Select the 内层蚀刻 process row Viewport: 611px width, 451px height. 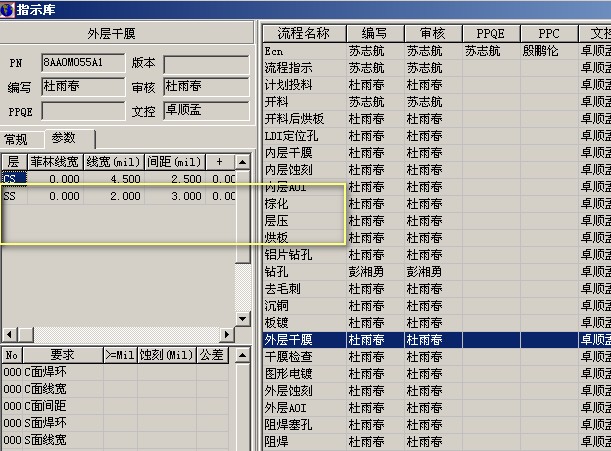point(437,170)
